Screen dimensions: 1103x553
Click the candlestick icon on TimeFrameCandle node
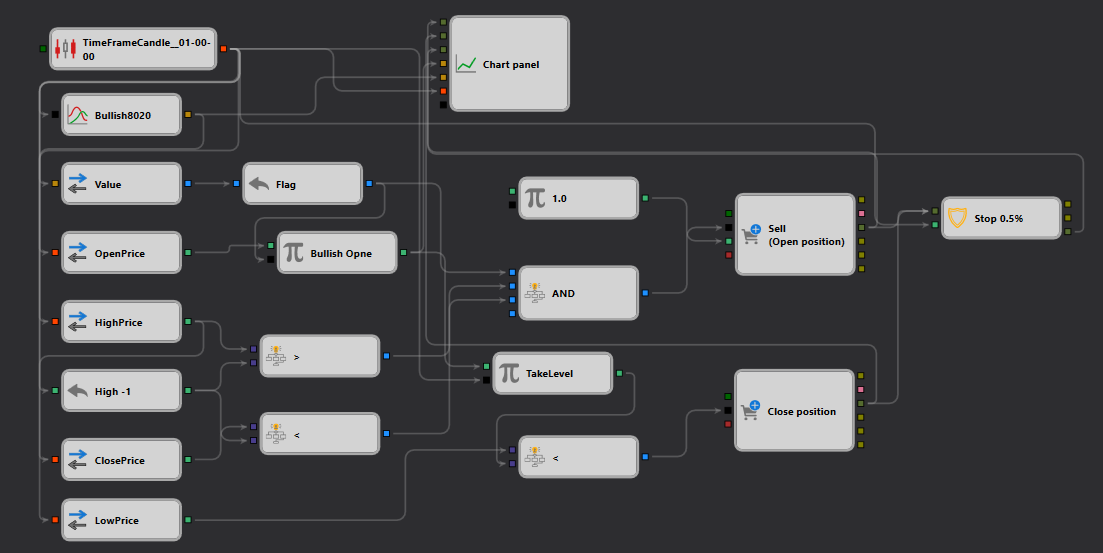[65, 49]
